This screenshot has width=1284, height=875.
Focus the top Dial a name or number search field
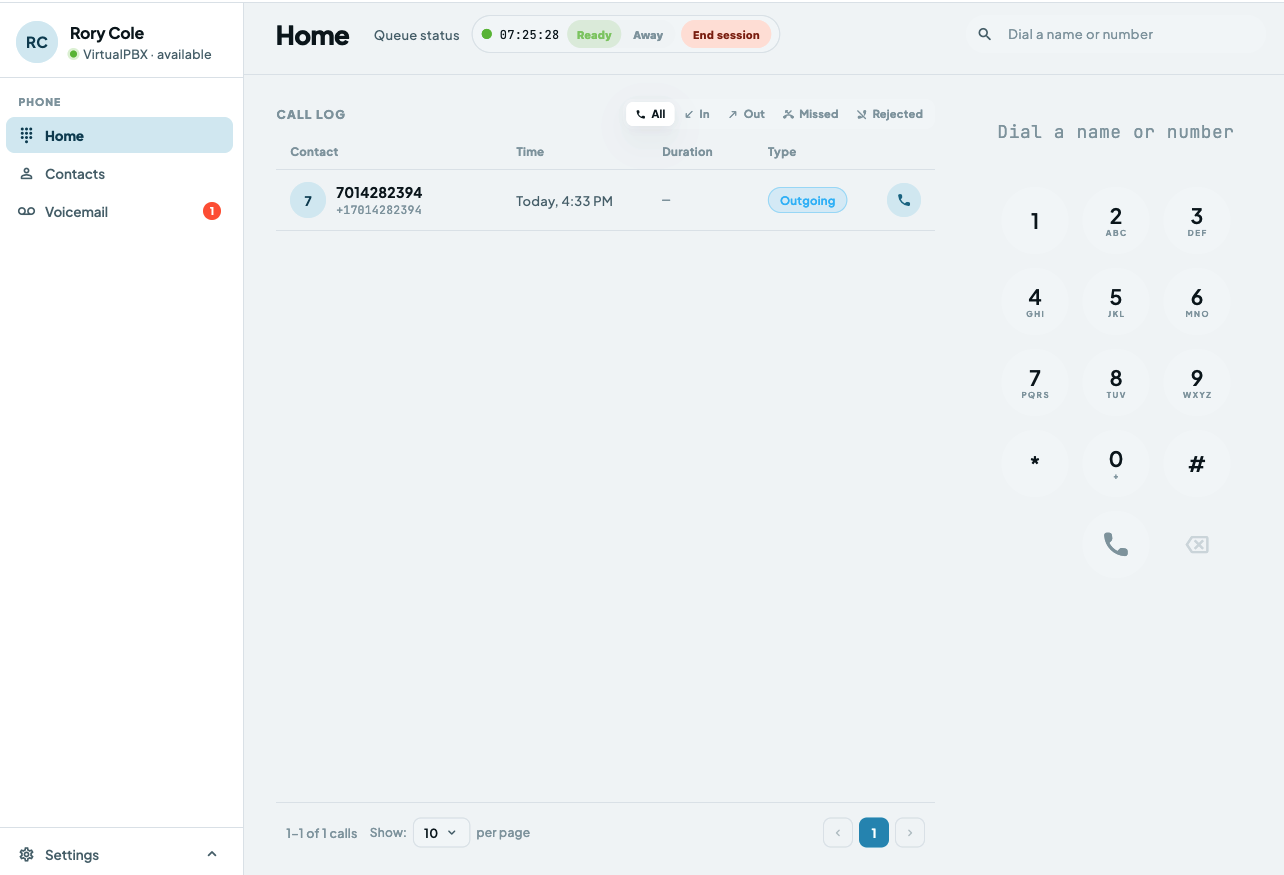coord(1116,34)
